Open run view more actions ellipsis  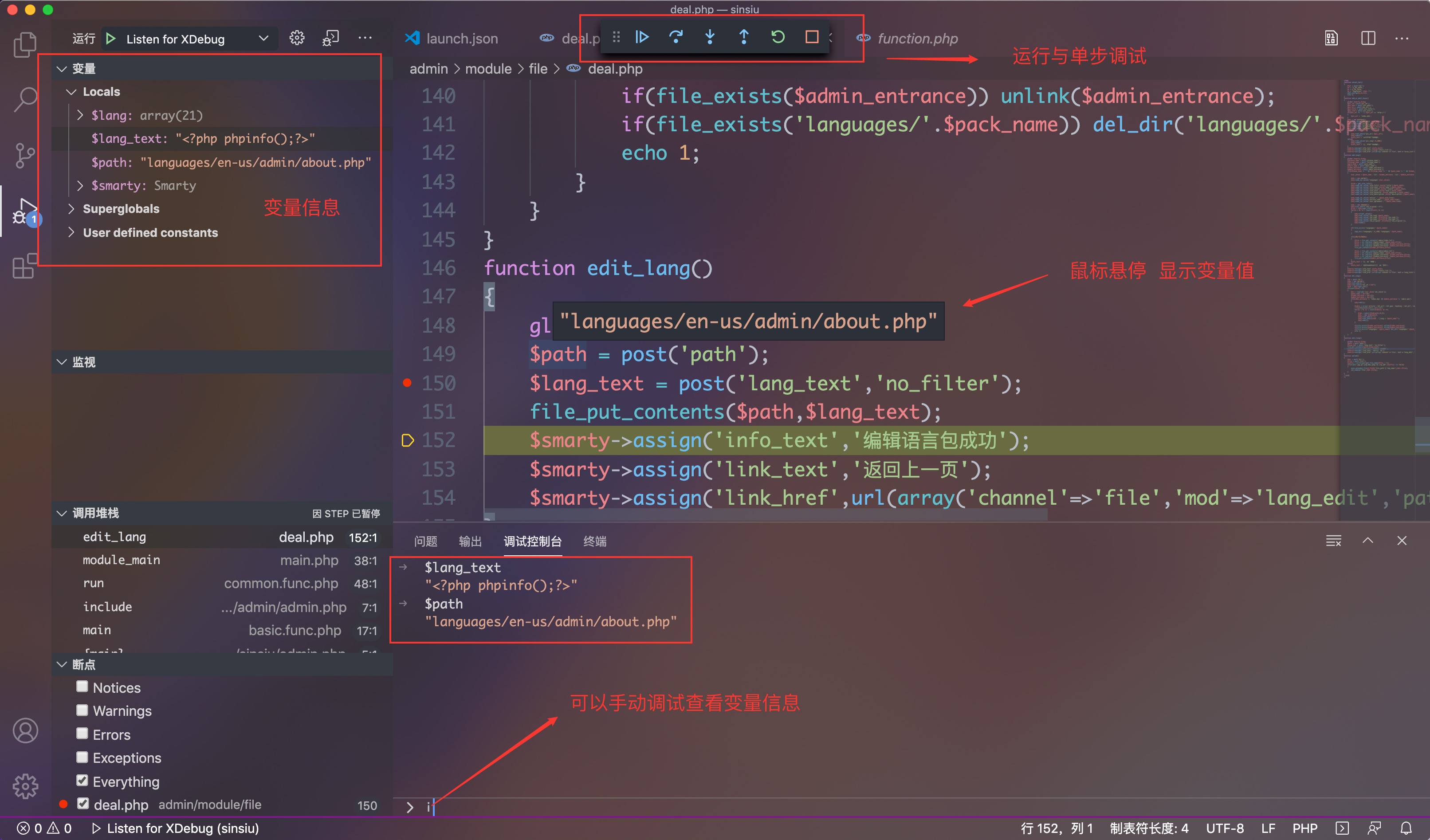tap(365, 39)
